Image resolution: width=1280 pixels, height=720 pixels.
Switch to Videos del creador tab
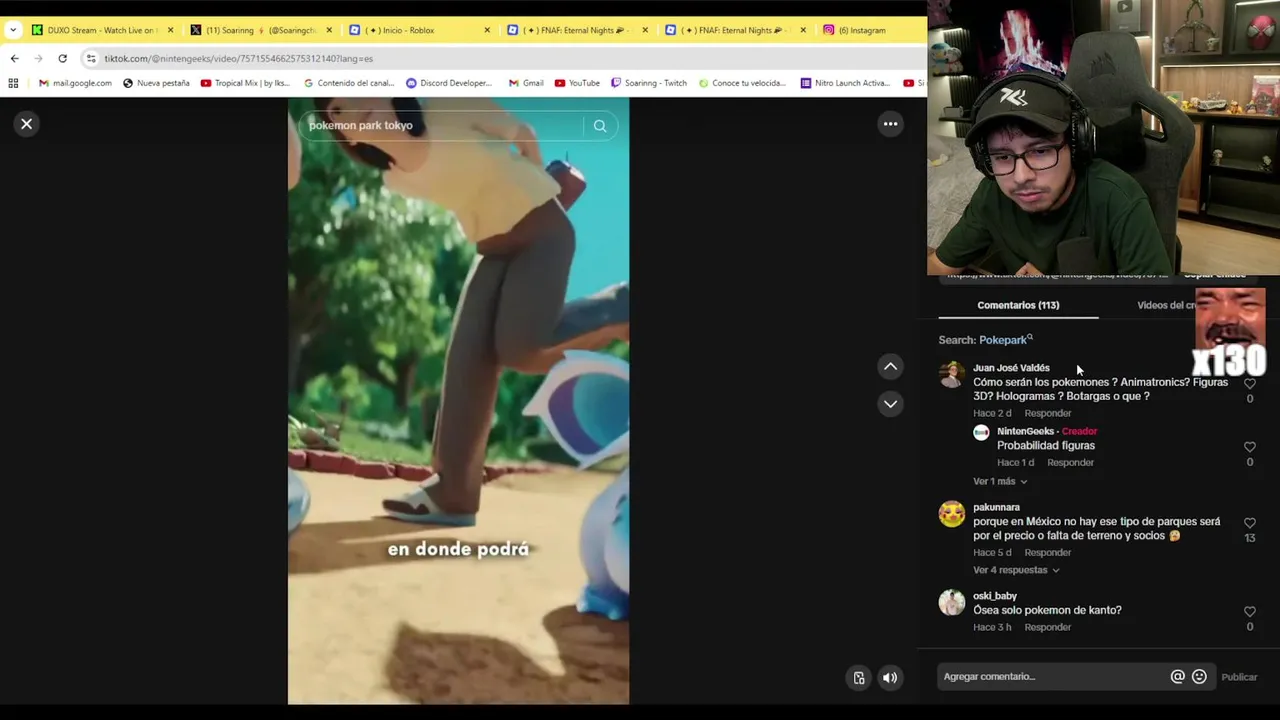click(x=1166, y=305)
